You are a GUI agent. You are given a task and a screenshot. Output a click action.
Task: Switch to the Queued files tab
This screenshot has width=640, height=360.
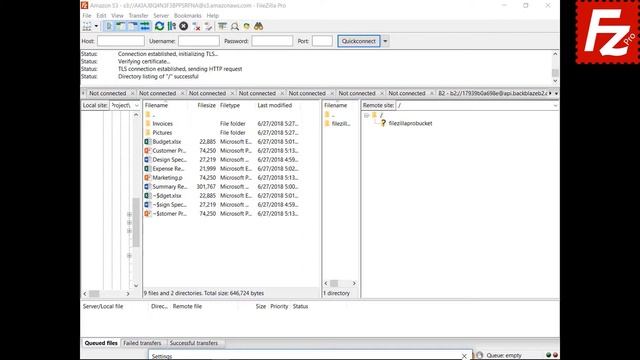[x=101, y=343]
